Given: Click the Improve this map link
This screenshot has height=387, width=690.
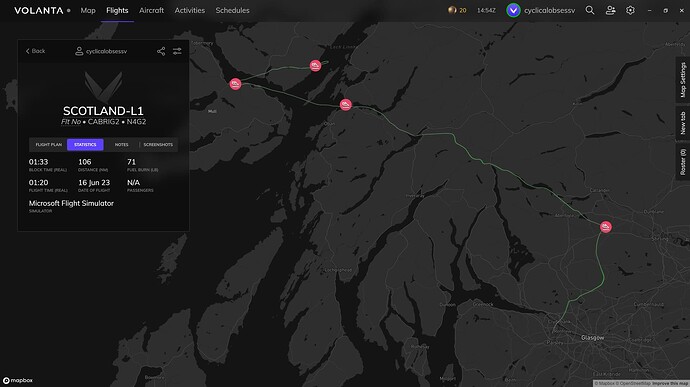Looking at the screenshot, I should (x=670, y=383).
